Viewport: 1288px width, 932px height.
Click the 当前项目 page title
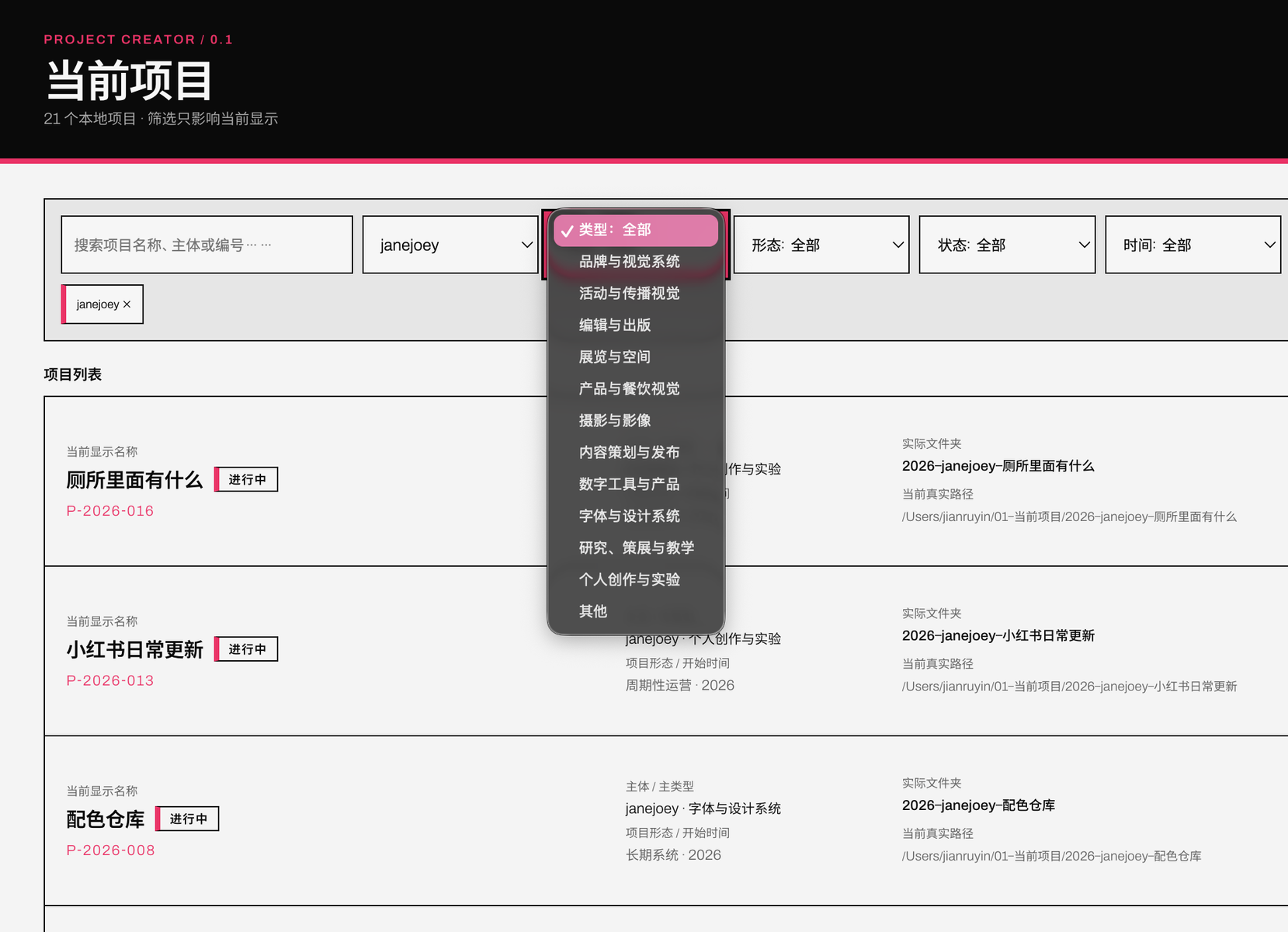click(x=129, y=81)
